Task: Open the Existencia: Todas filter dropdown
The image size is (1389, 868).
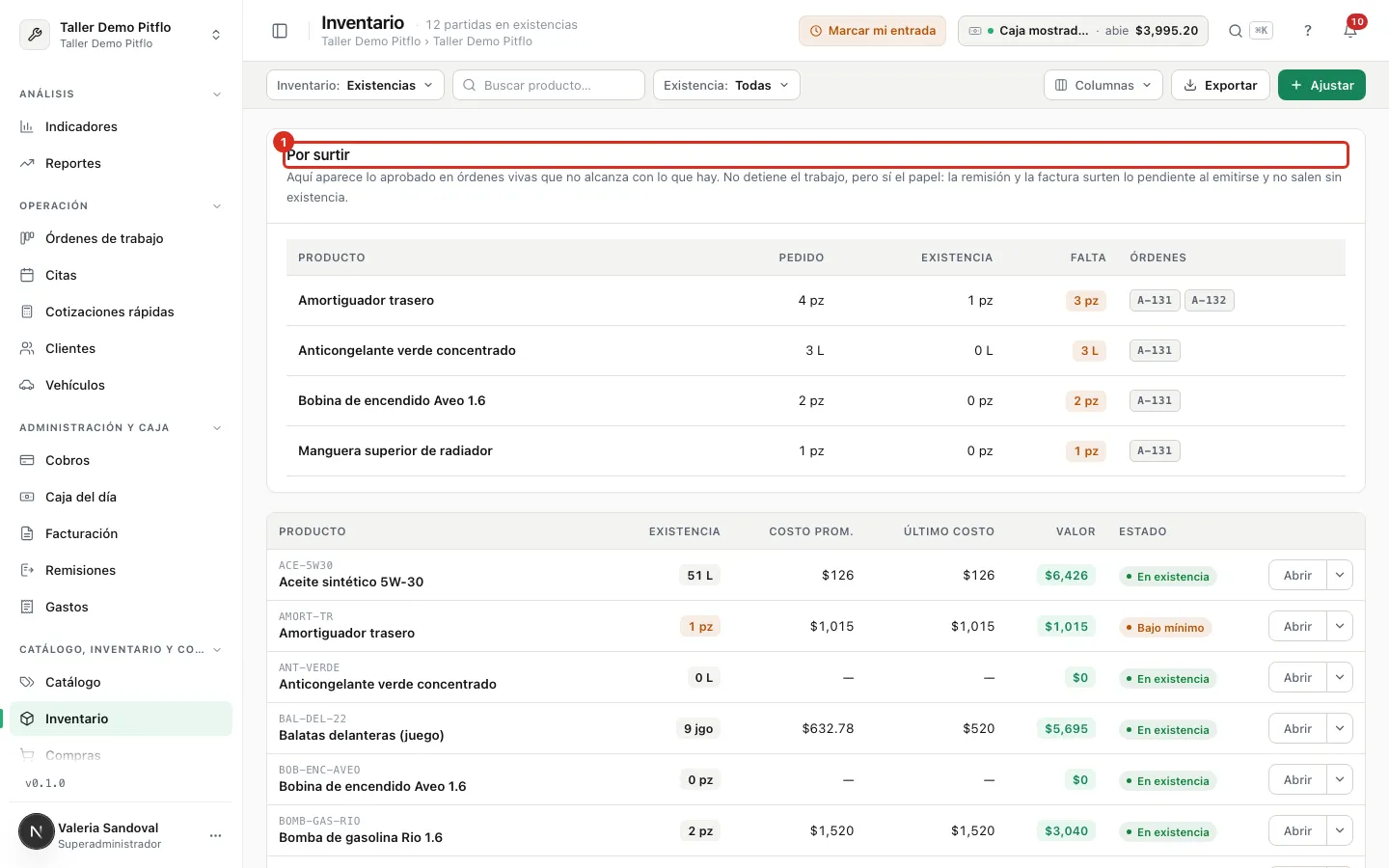Action: click(726, 85)
